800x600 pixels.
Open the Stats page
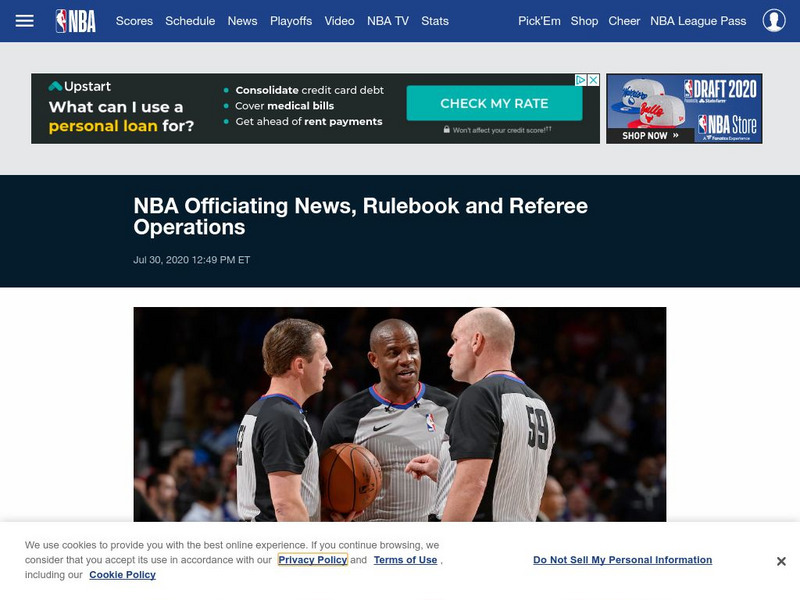(435, 21)
